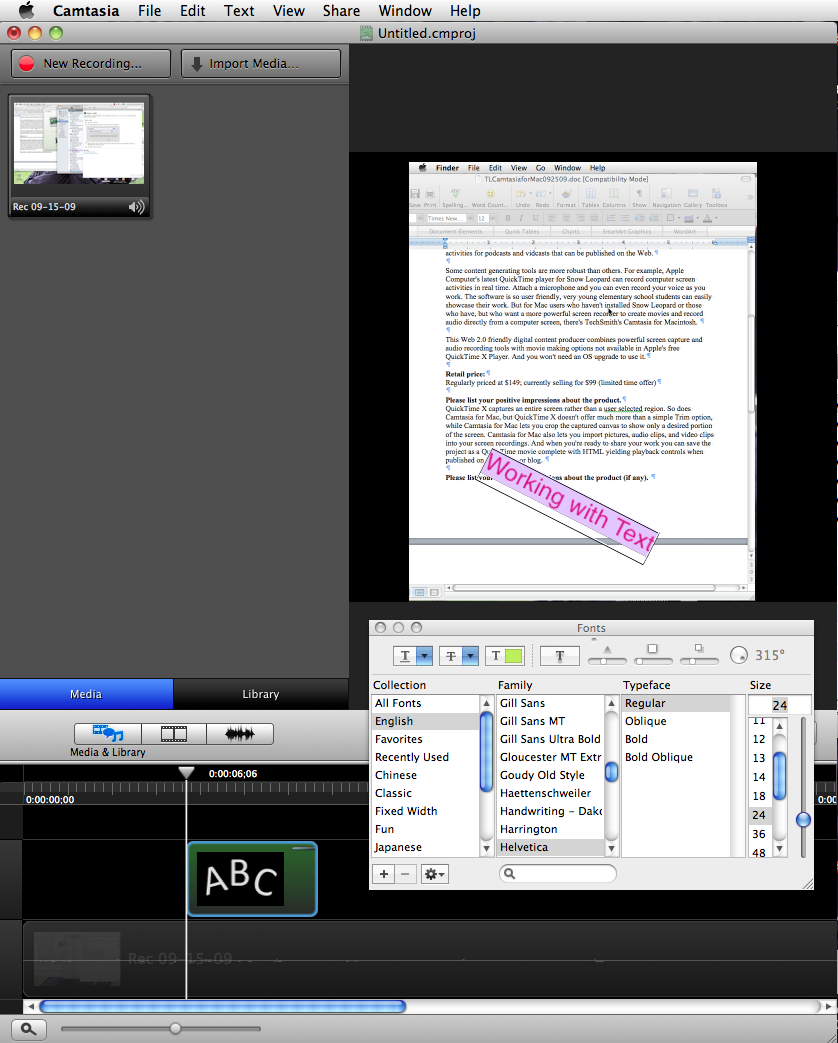This screenshot has width=838, height=1043.
Task: Click the Size list scroll-down arrow
Action: pyautogui.click(x=780, y=849)
